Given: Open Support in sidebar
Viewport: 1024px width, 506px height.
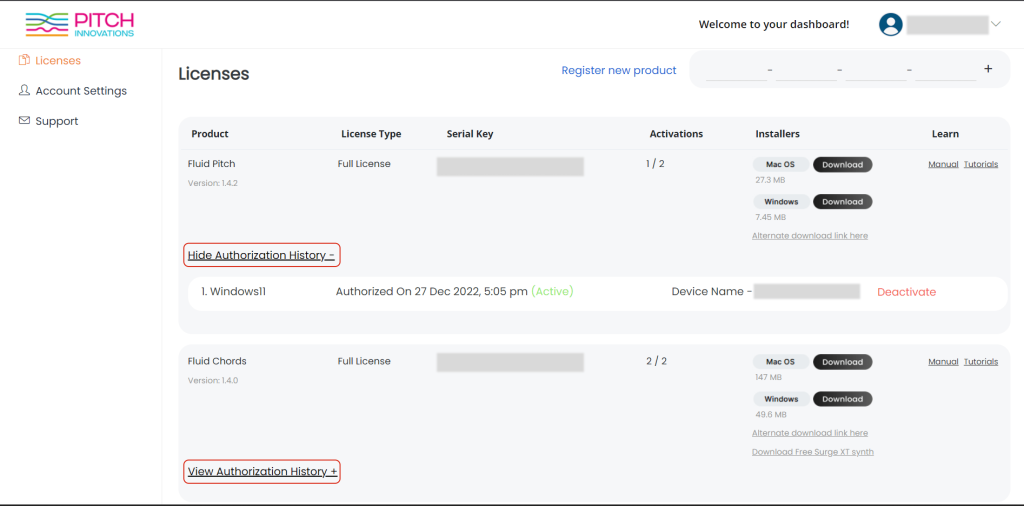Looking at the screenshot, I should pyautogui.click(x=57, y=121).
